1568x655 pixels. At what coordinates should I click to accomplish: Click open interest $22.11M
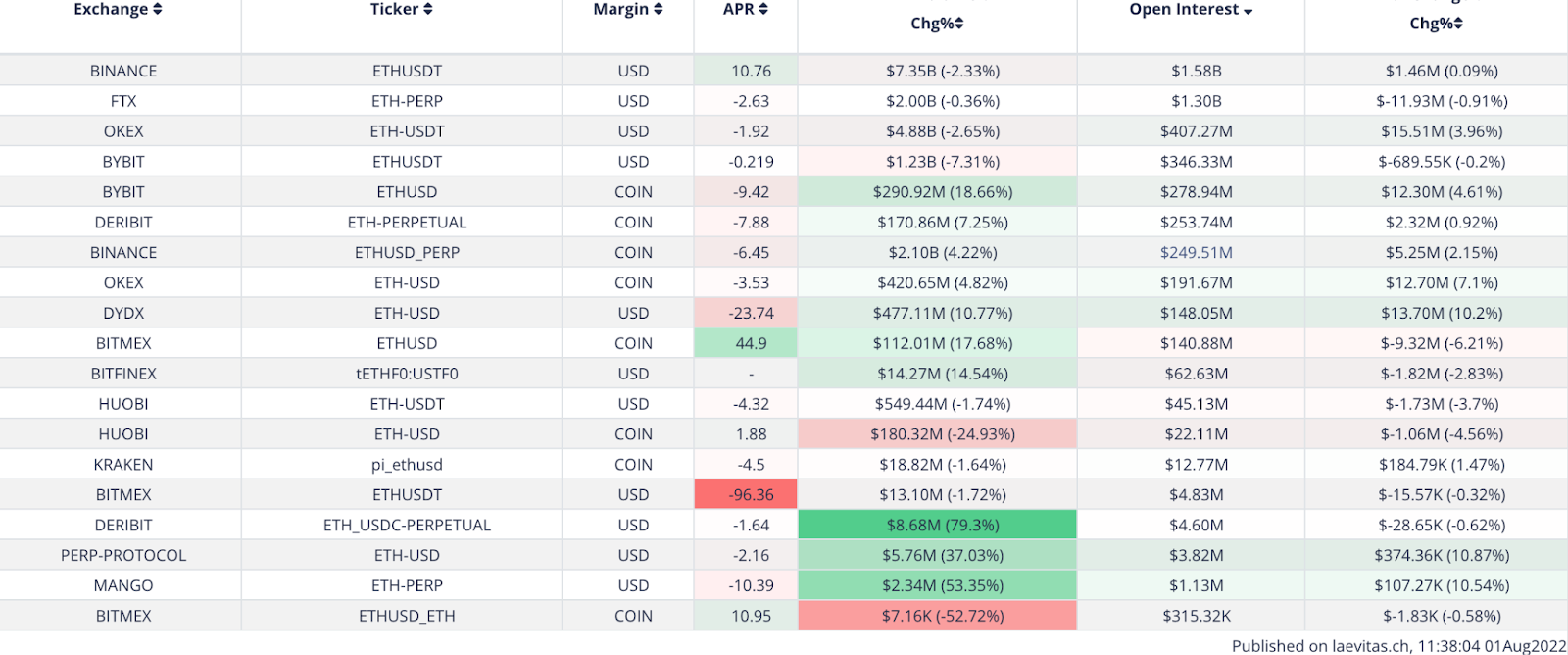[x=1191, y=434]
